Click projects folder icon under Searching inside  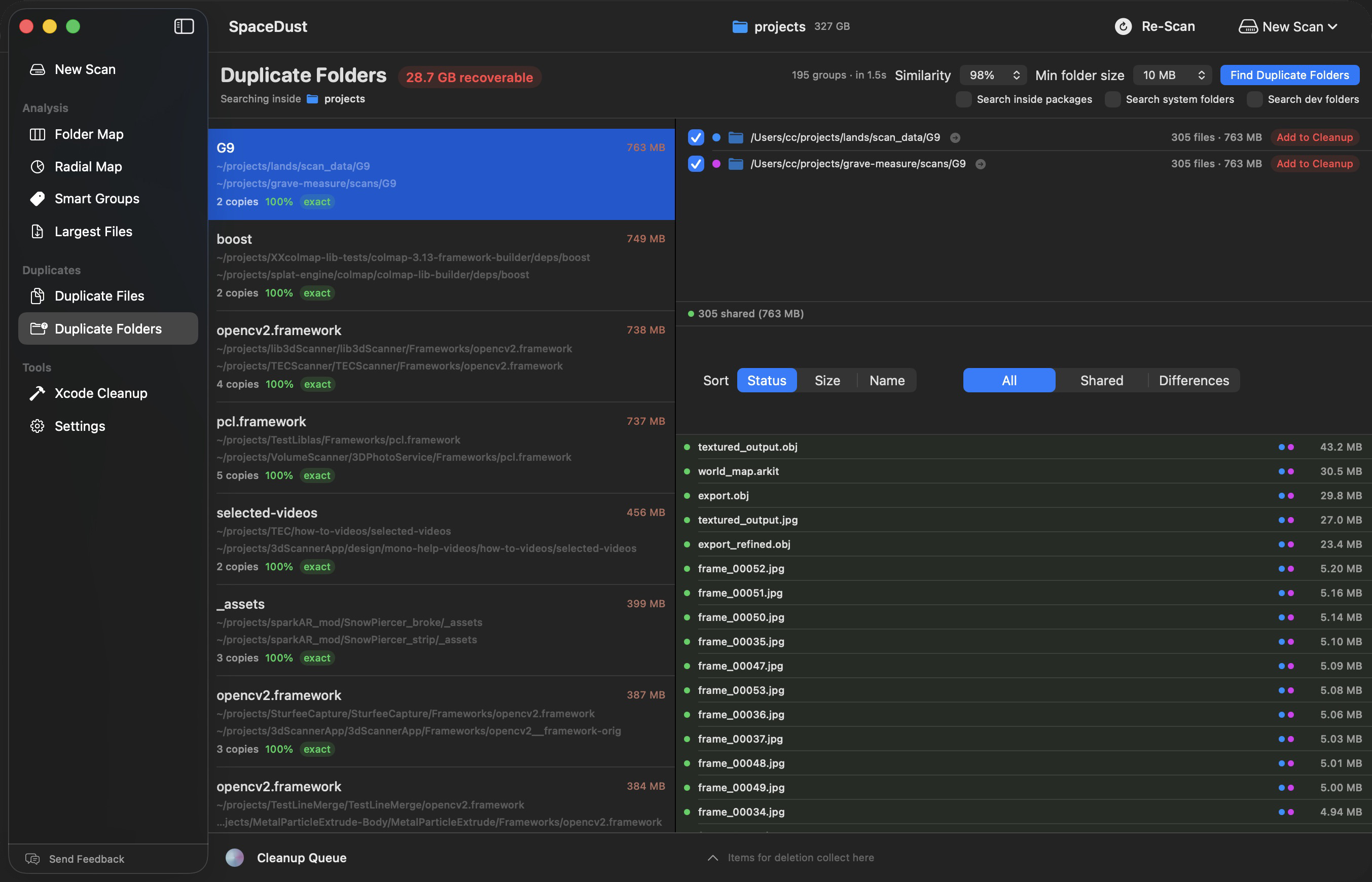point(312,98)
